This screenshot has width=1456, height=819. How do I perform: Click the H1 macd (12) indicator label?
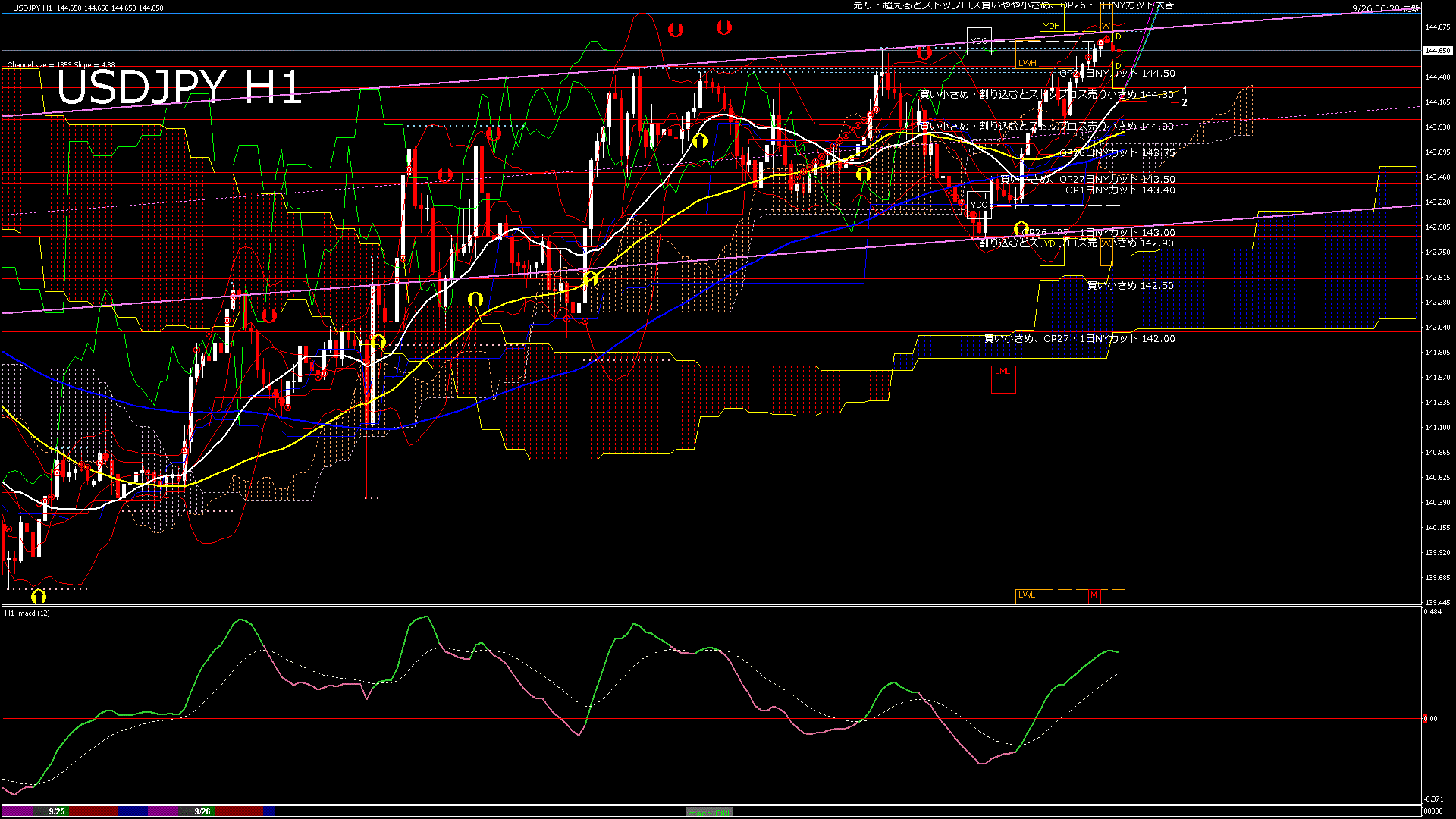tap(28, 613)
